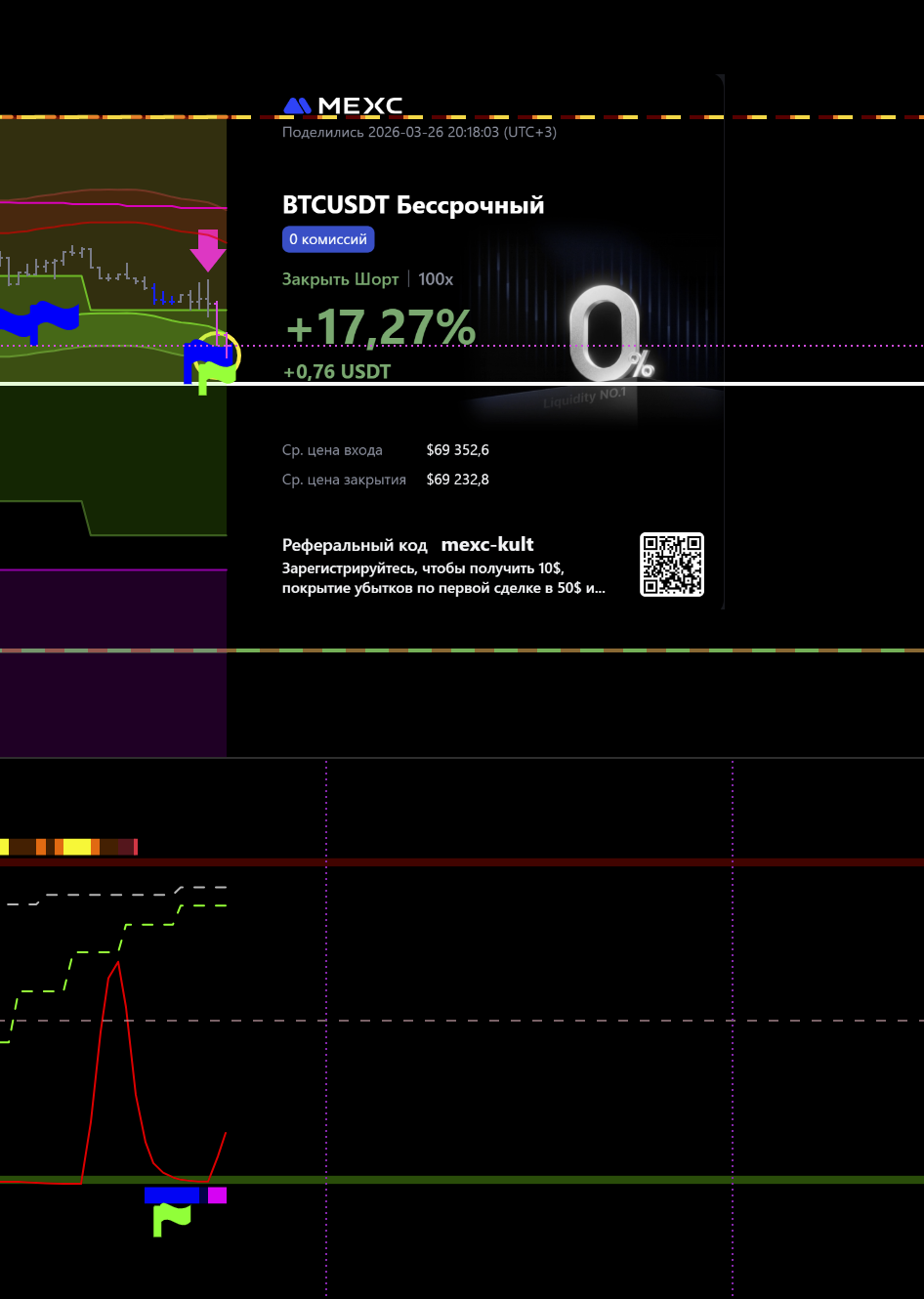Click the MEXC logo on the card
Image resolution: width=924 pixels, height=1299 pixels.
pos(343,105)
